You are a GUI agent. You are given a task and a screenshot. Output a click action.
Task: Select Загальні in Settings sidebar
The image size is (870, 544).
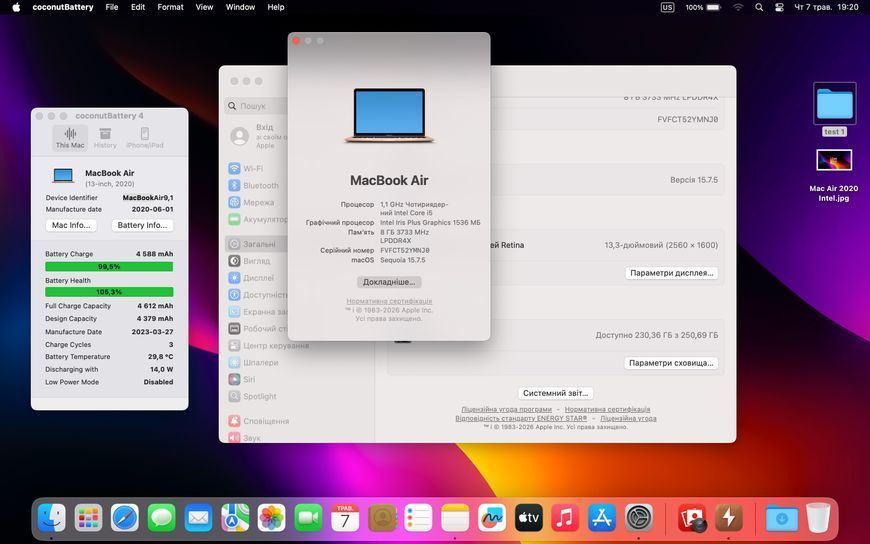[x=257, y=244]
